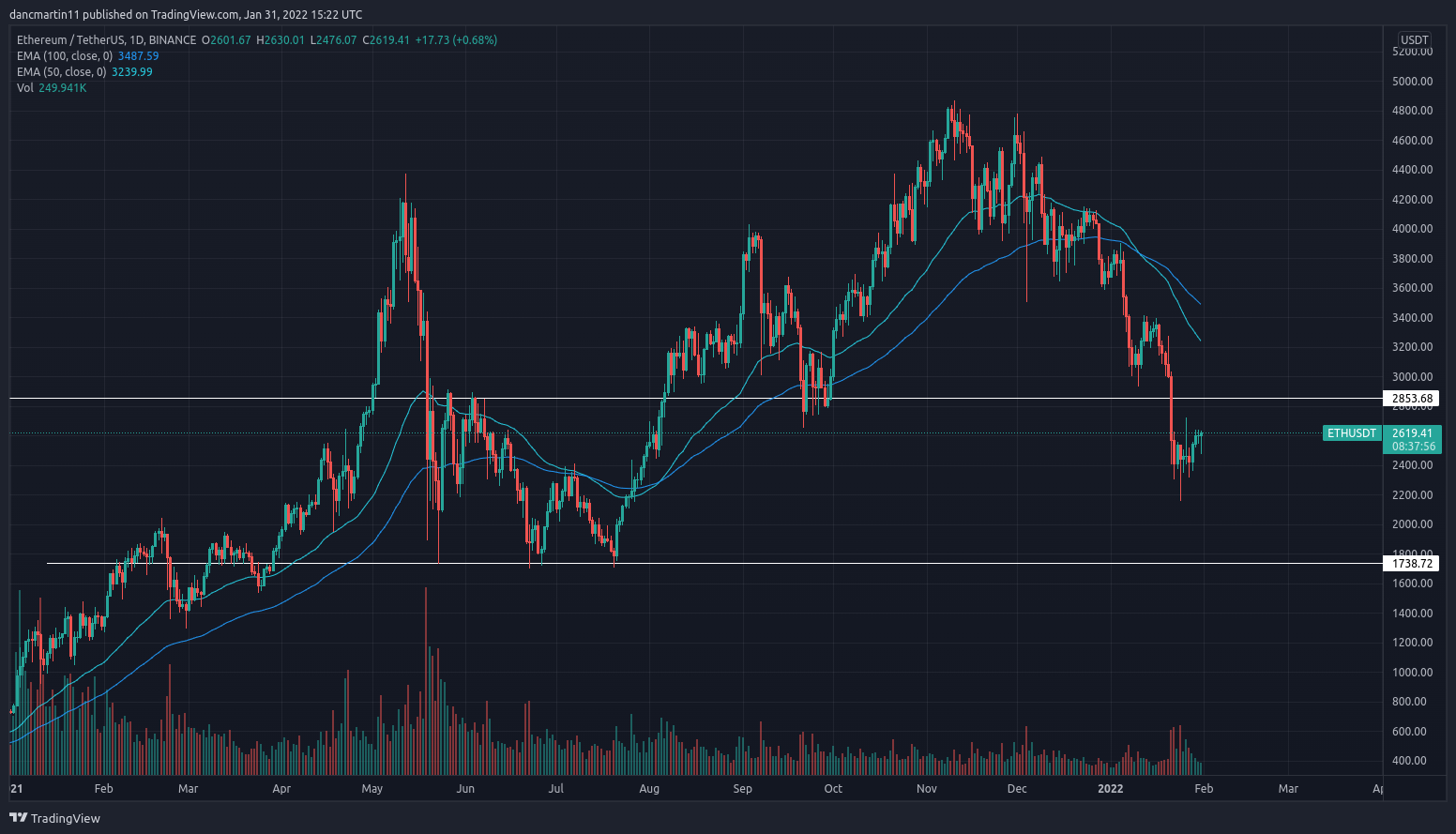Click the May label on time axis
The image size is (1456, 834).
(372, 789)
